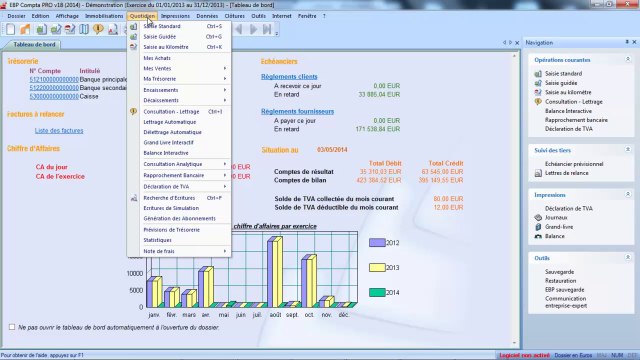
Task: Expand the Note de frais submenu
Action: point(179,251)
